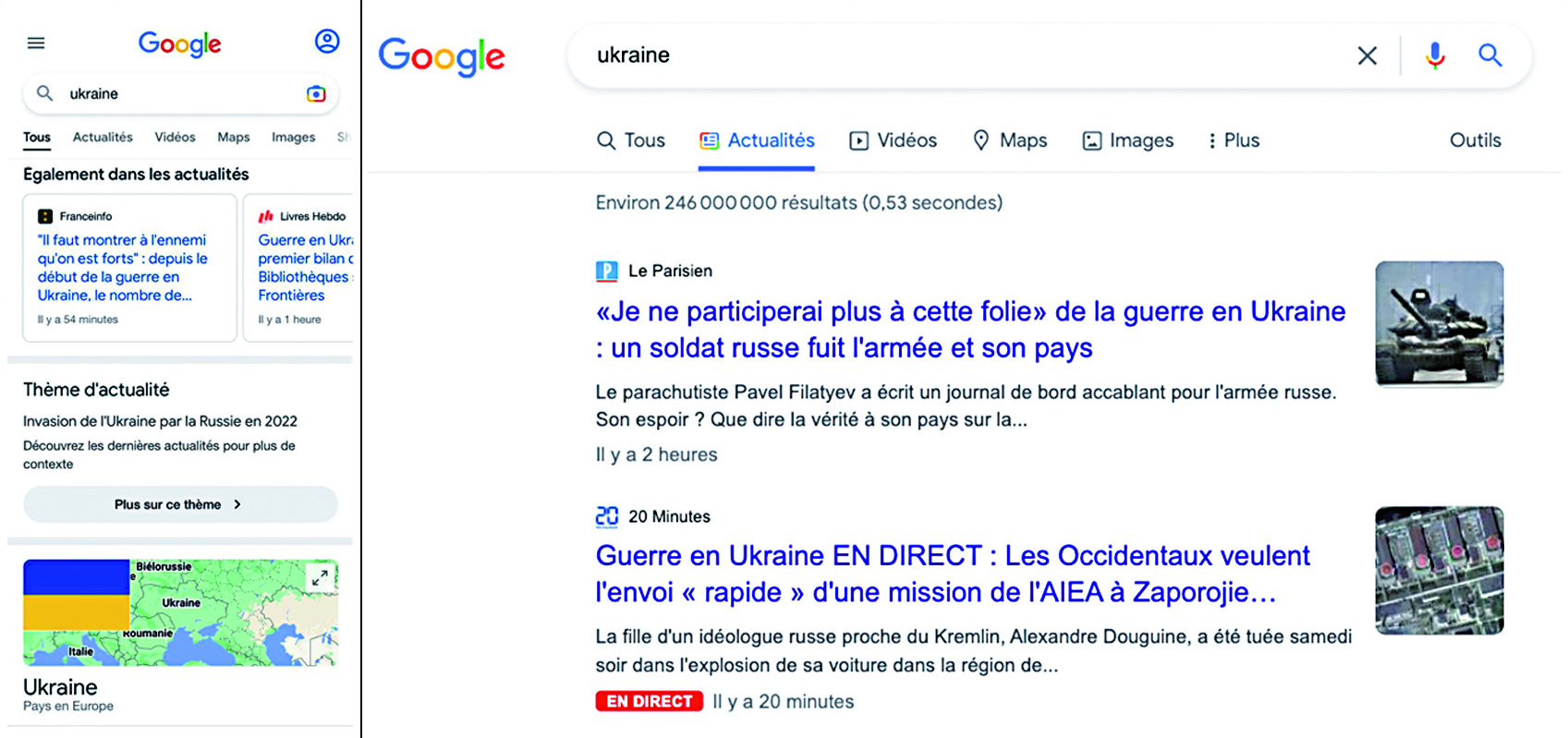Click "Il y a 54 minutes" on Franceinfo card
This screenshot has width=1568, height=738.
click(x=78, y=320)
